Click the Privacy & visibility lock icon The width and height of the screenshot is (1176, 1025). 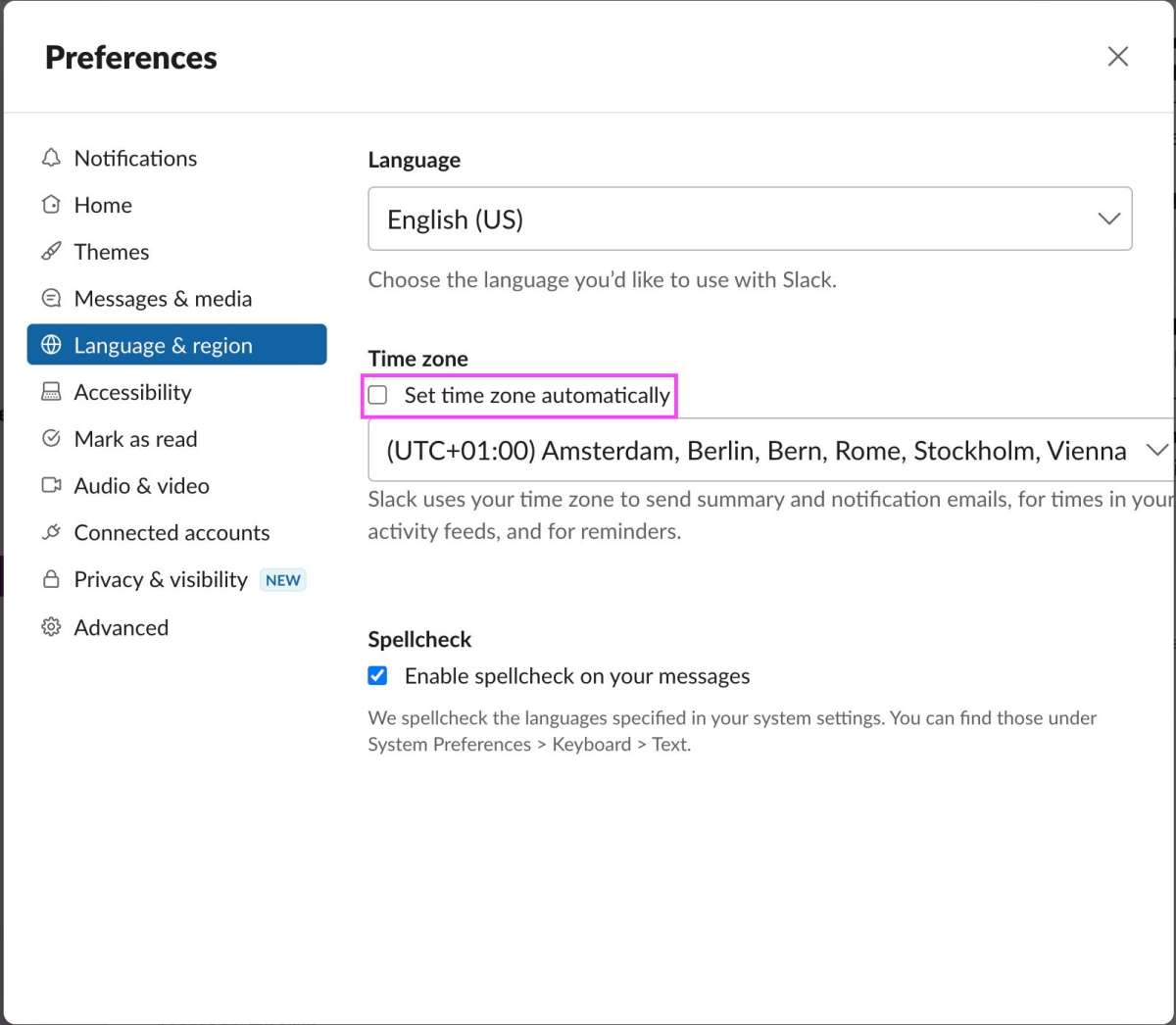click(x=51, y=579)
